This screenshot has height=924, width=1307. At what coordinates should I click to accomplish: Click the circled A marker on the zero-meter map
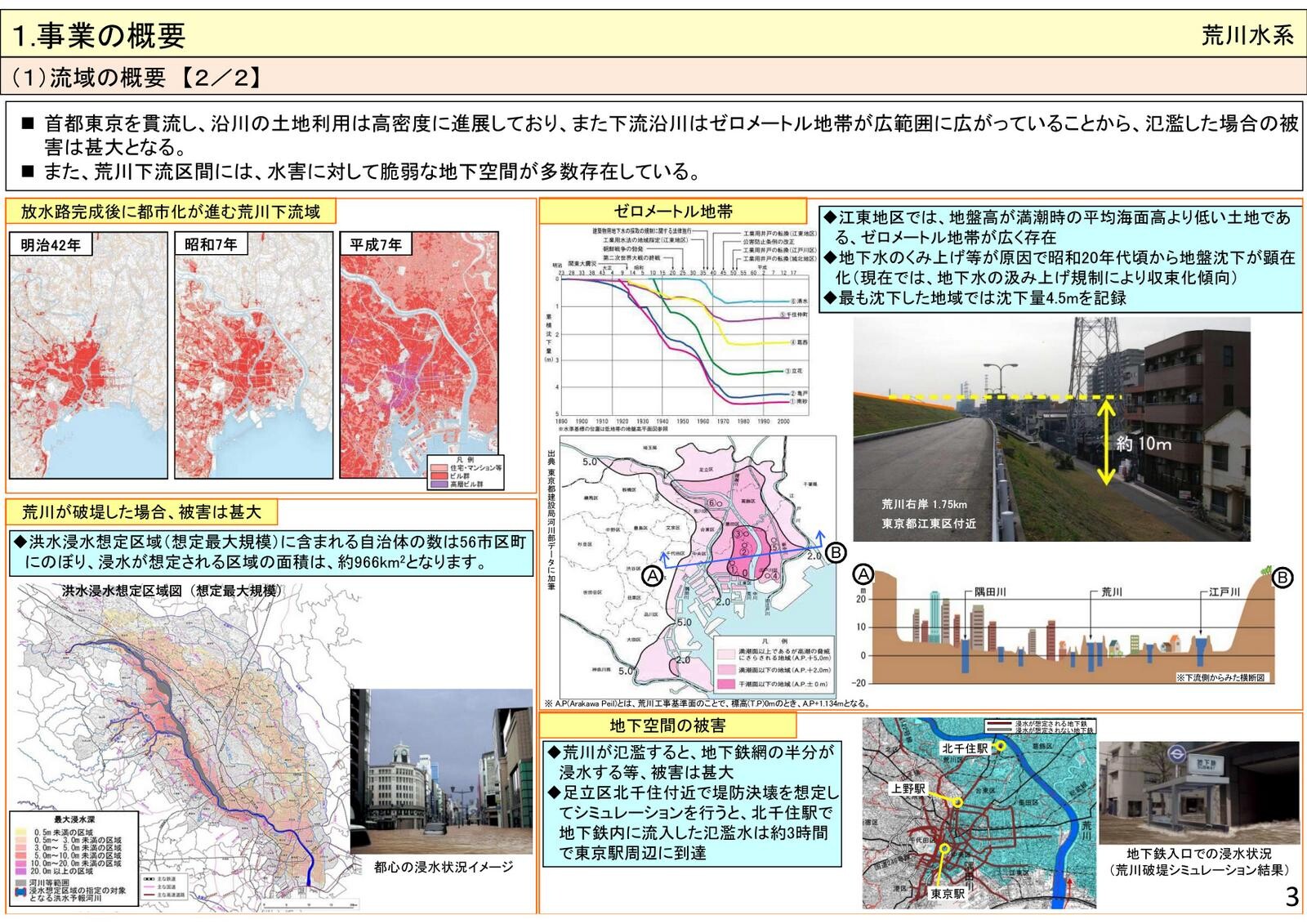[x=652, y=575]
